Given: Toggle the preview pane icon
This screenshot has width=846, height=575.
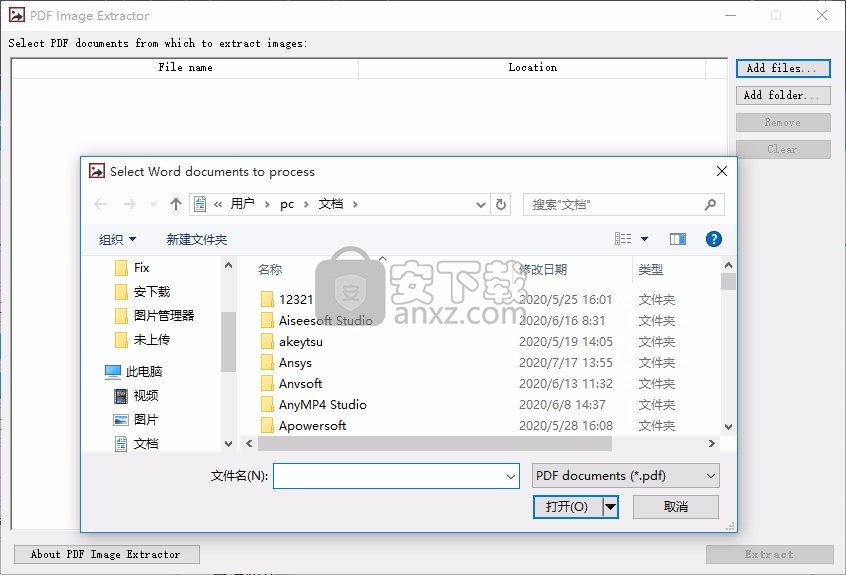Looking at the screenshot, I should pos(678,239).
